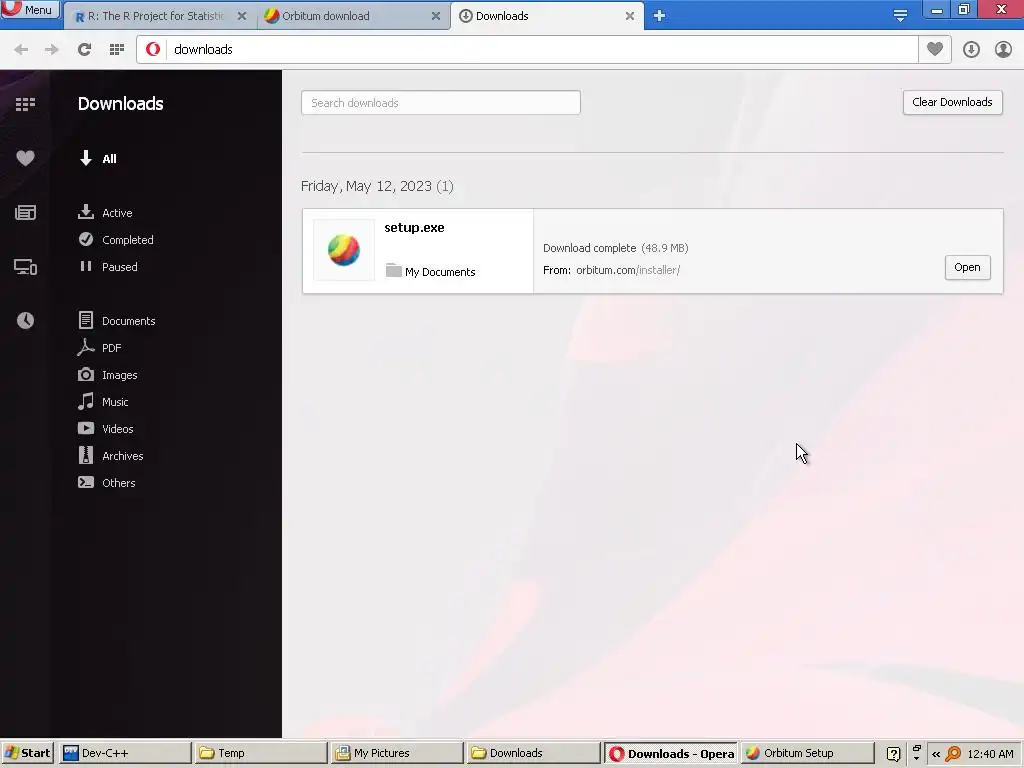Close the R Project tab
The height and width of the screenshot is (768, 1024).
tap(242, 16)
